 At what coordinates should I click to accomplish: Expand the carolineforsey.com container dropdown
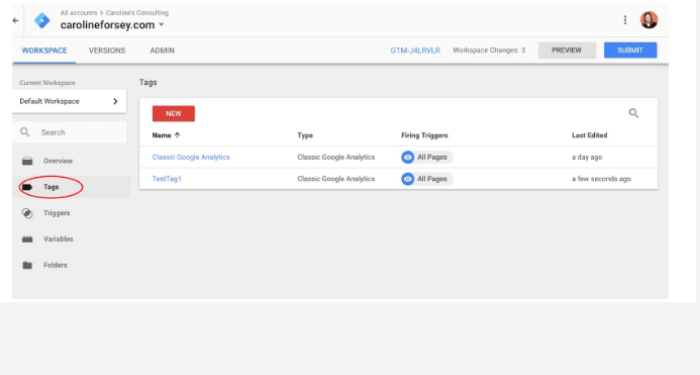(161, 25)
